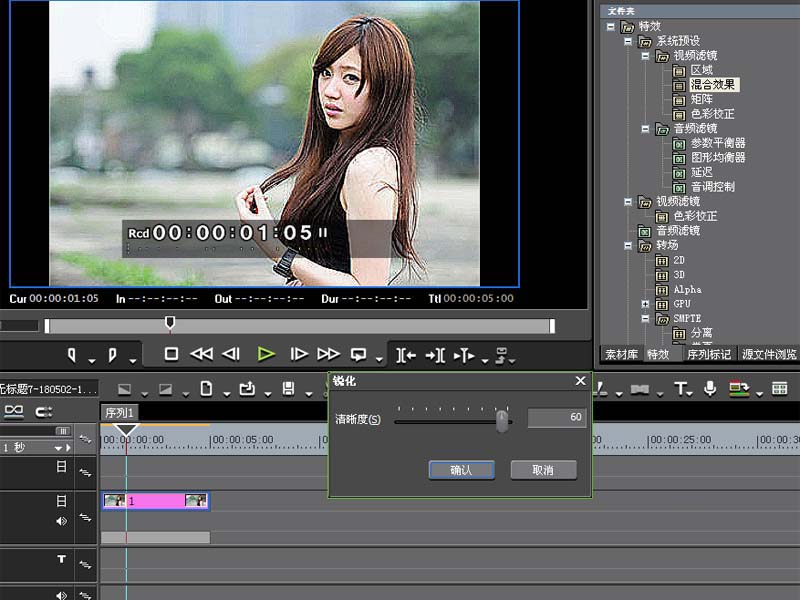Click the 清晰度 sharpness slider handle
Viewport: 800px width, 600px height.
point(503,421)
